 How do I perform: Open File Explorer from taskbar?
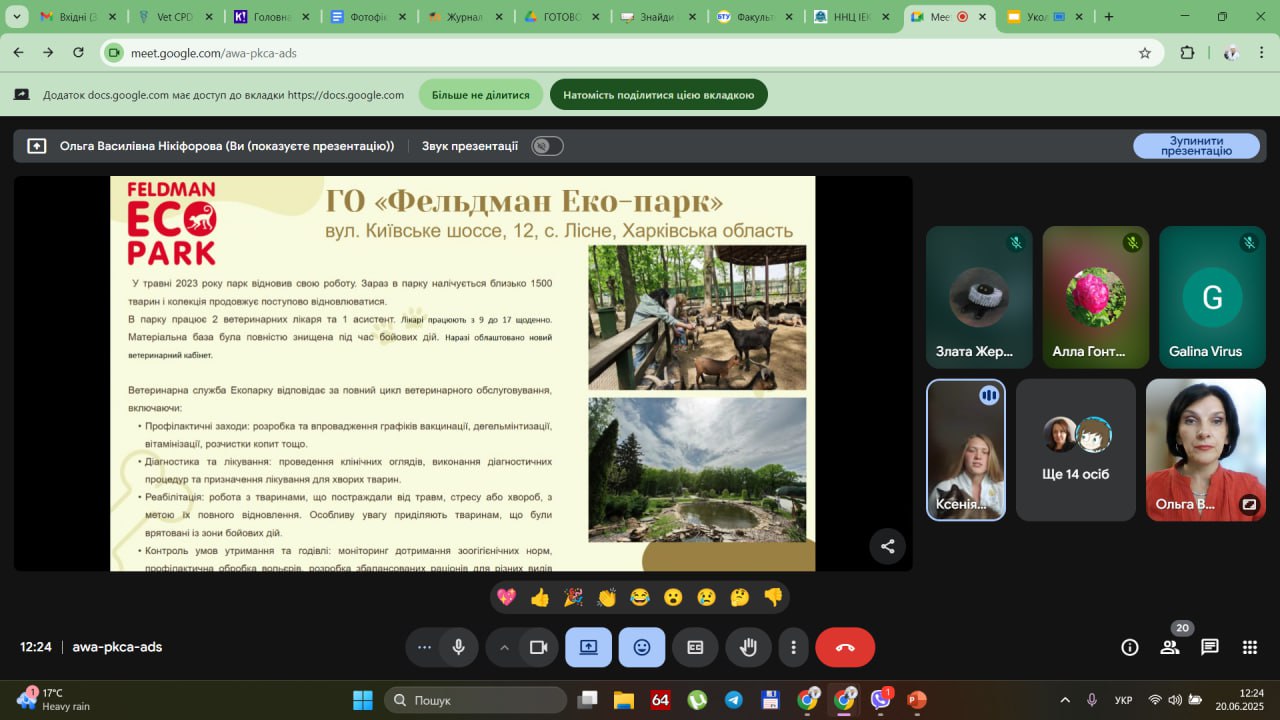(624, 700)
